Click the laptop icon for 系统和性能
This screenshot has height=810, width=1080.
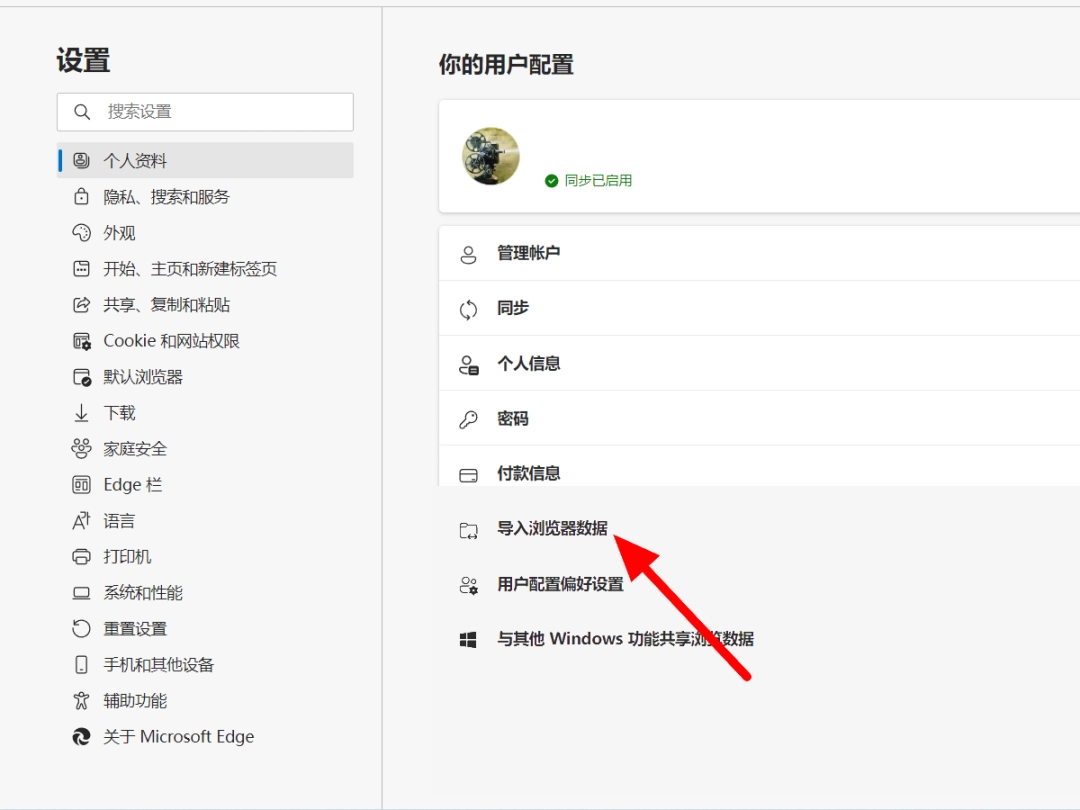click(x=81, y=592)
